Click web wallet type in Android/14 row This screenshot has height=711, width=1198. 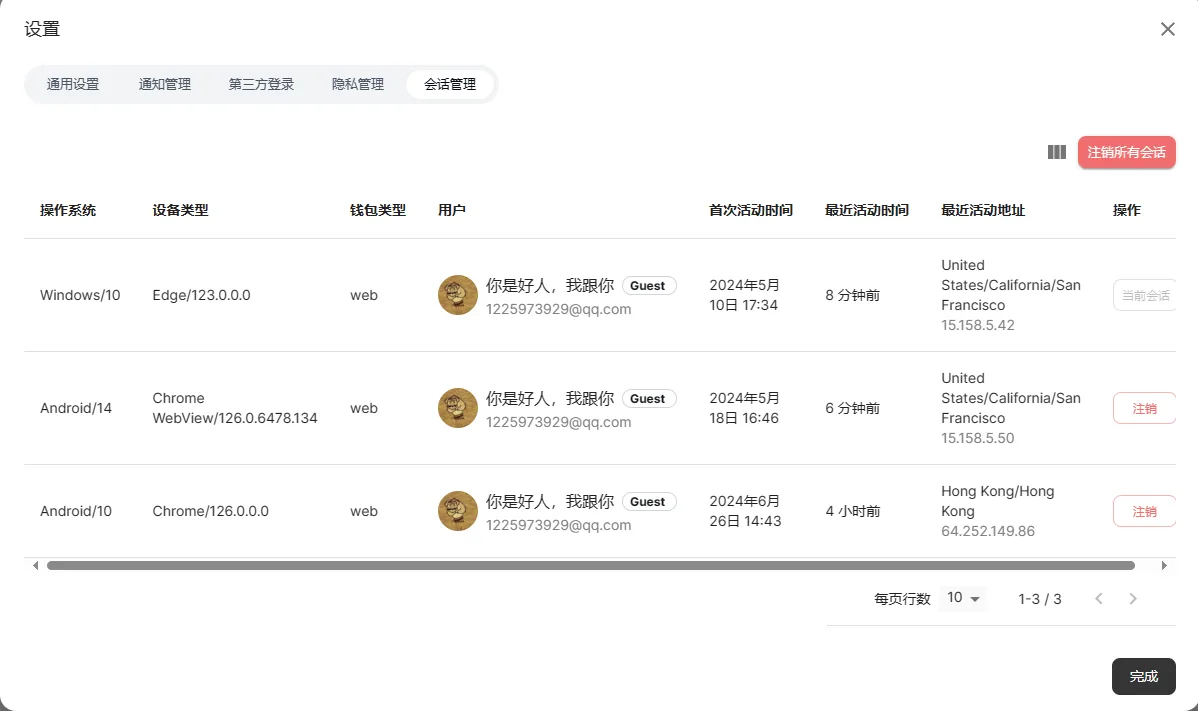[364, 408]
